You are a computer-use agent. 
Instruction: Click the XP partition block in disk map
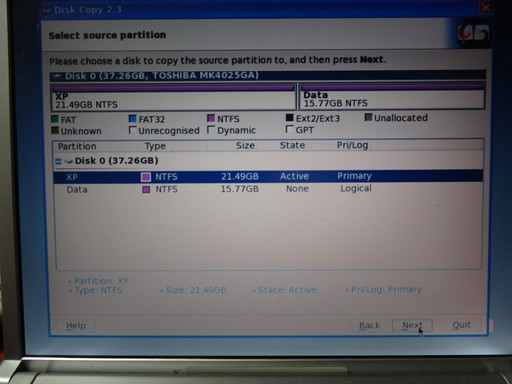click(x=173, y=97)
